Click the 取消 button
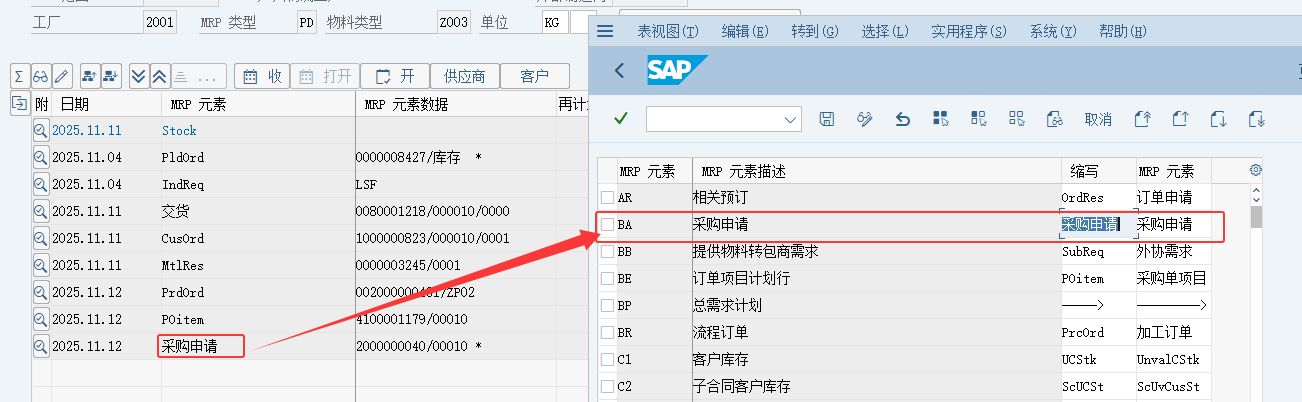Viewport: 1302px width, 402px height. 1097,119
